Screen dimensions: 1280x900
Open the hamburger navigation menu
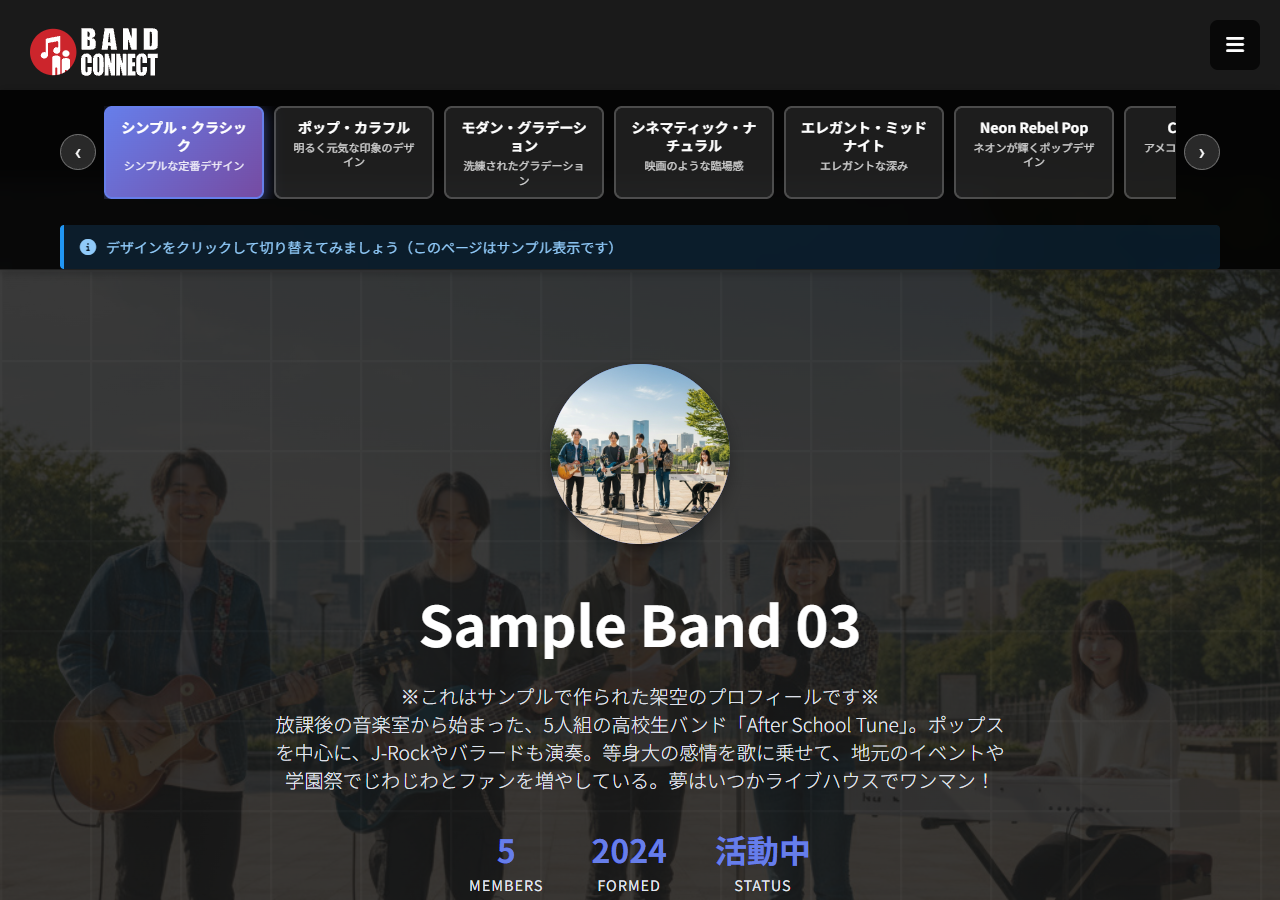tap(1234, 44)
